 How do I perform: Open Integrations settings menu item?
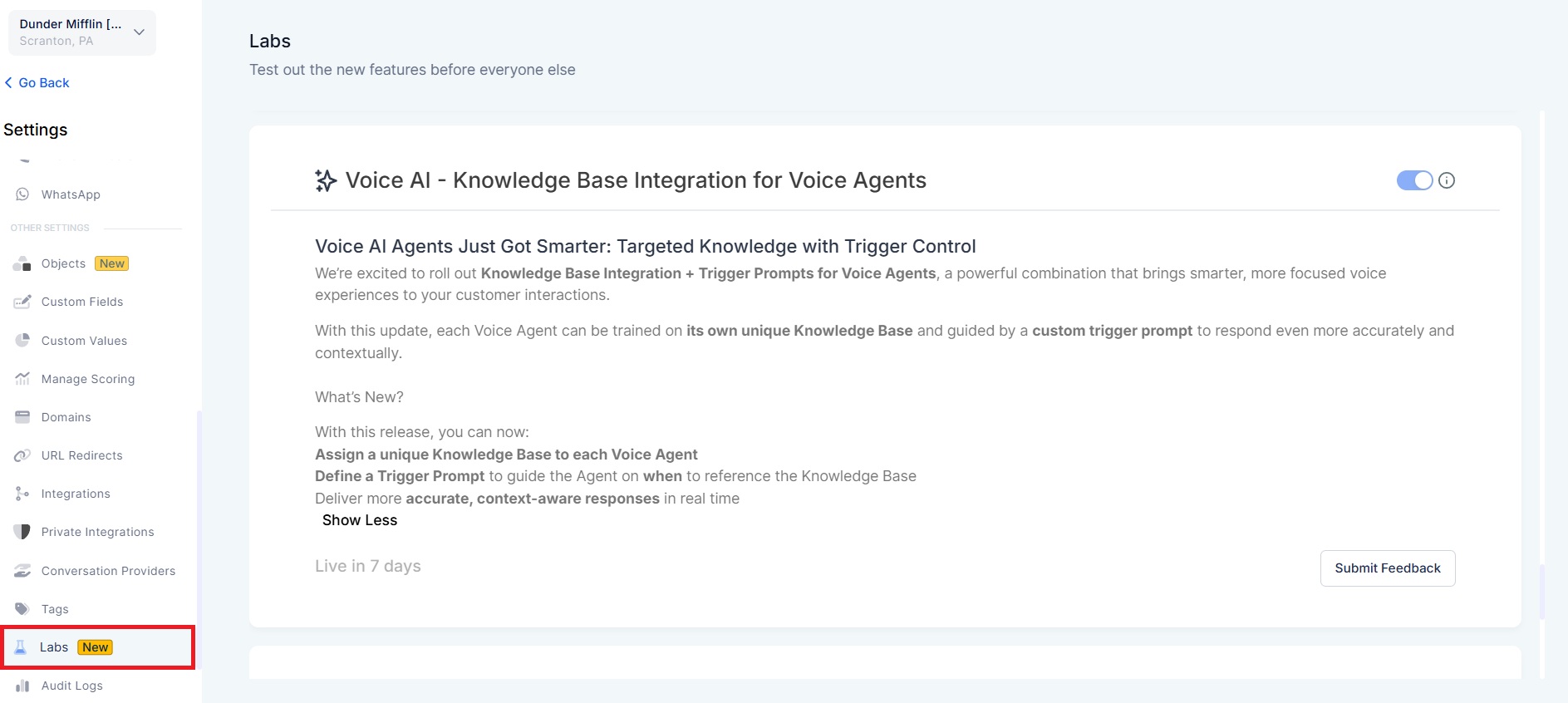point(76,494)
